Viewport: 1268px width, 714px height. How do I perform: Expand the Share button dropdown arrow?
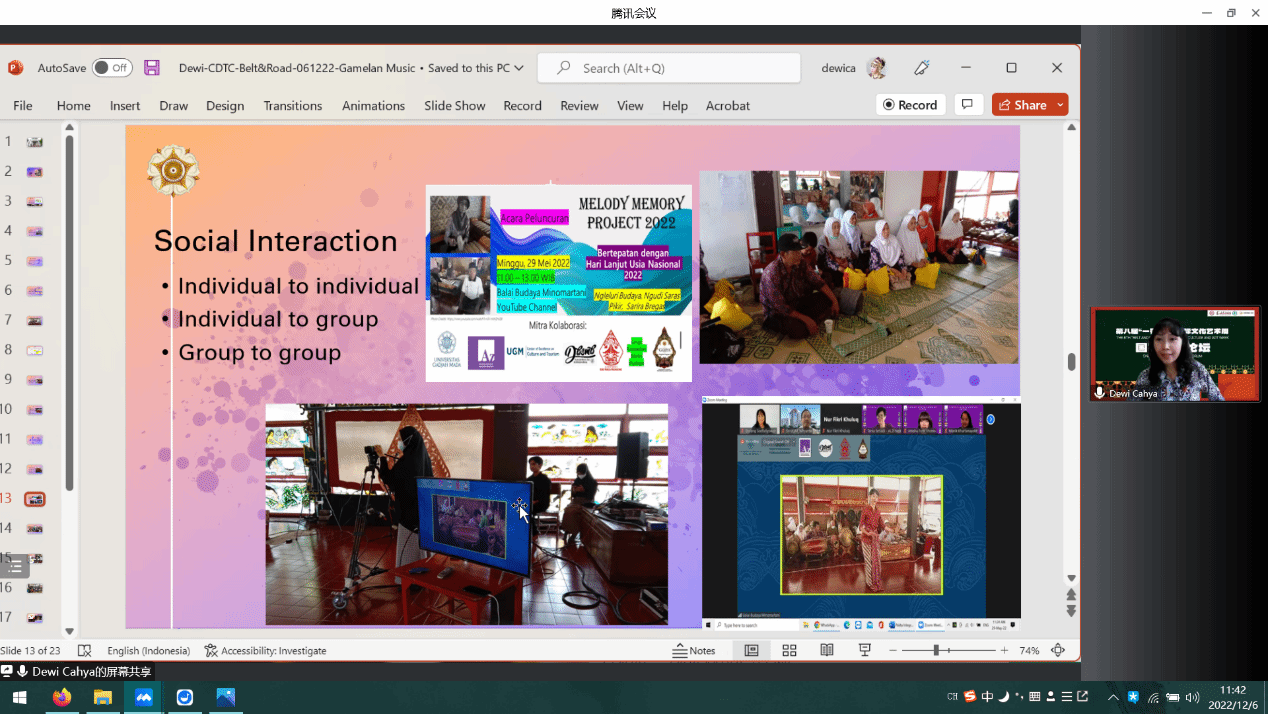[x=1060, y=105]
